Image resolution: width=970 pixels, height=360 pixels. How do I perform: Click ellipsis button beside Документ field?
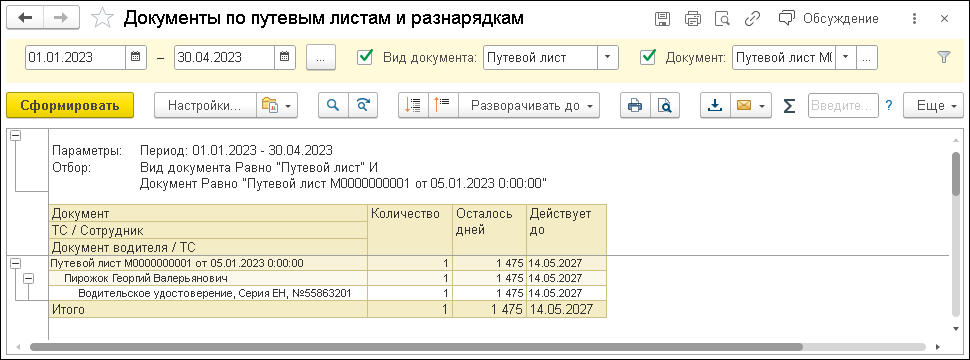(866, 57)
